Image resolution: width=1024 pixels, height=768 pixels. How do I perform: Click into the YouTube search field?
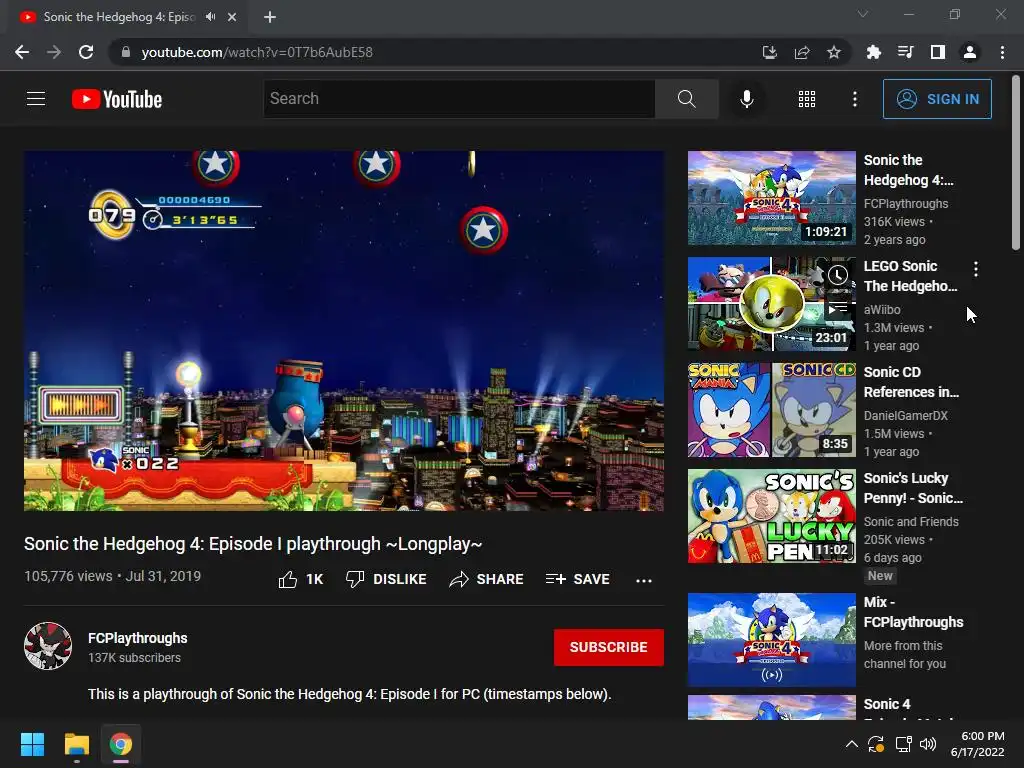click(x=459, y=99)
